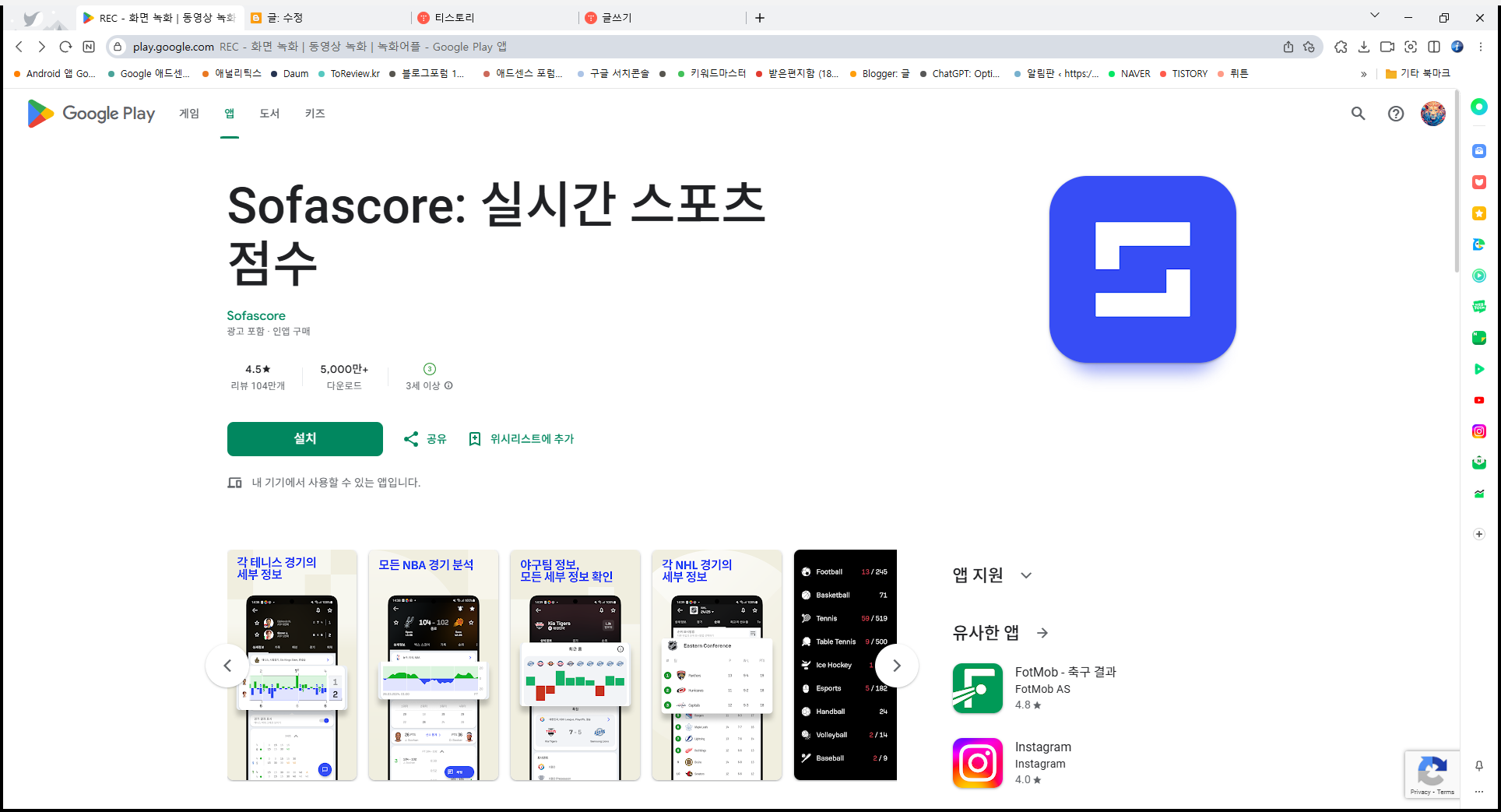Click the 5,000만+ downloads text

point(344,369)
